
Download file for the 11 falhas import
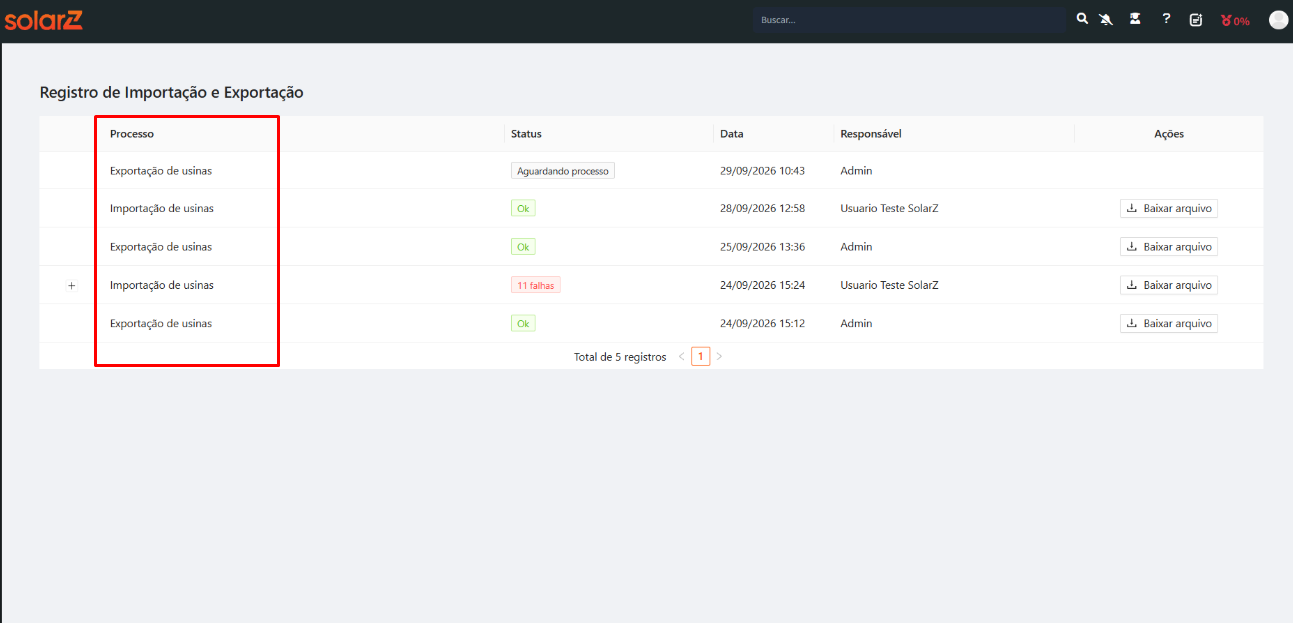coord(1169,285)
